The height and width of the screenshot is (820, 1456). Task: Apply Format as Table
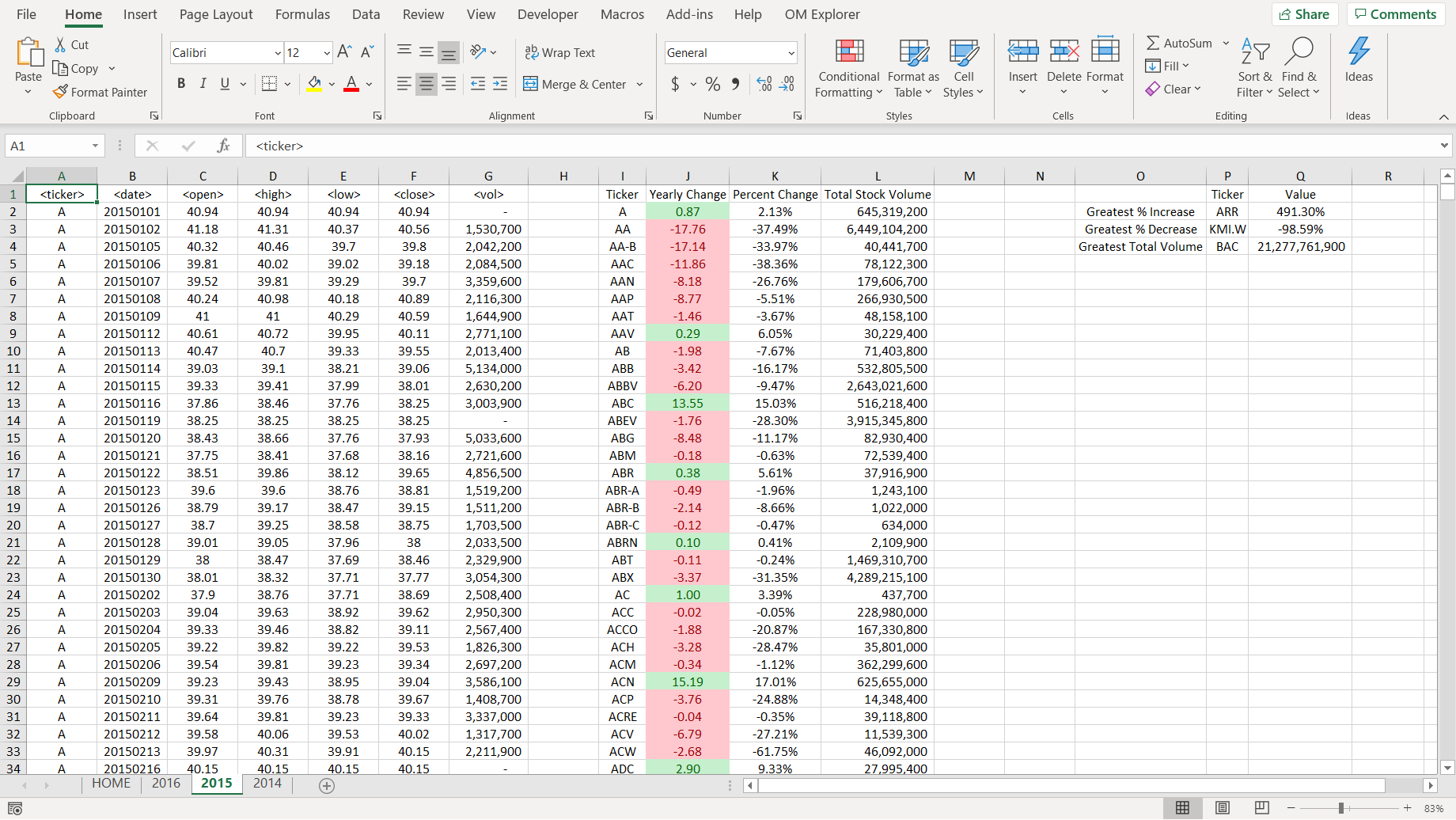(912, 68)
